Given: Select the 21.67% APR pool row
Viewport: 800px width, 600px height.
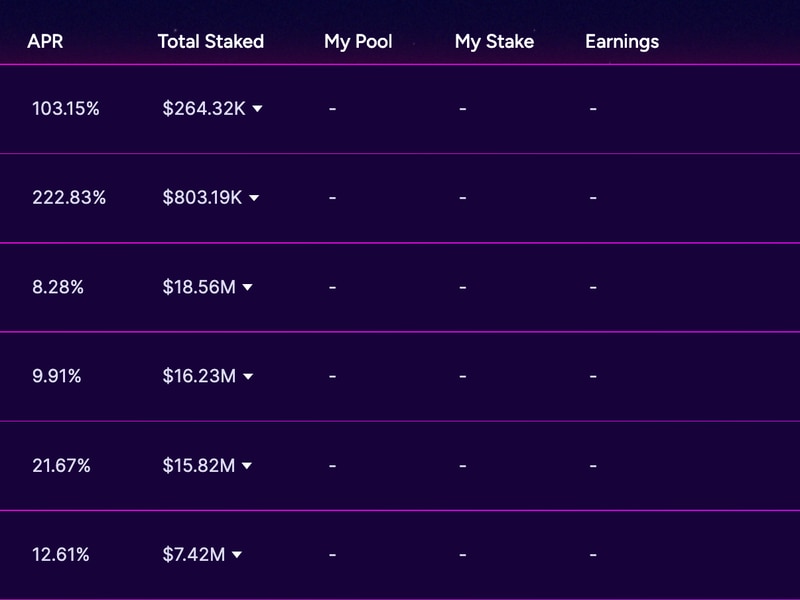Looking at the screenshot, I should (61, 466).
